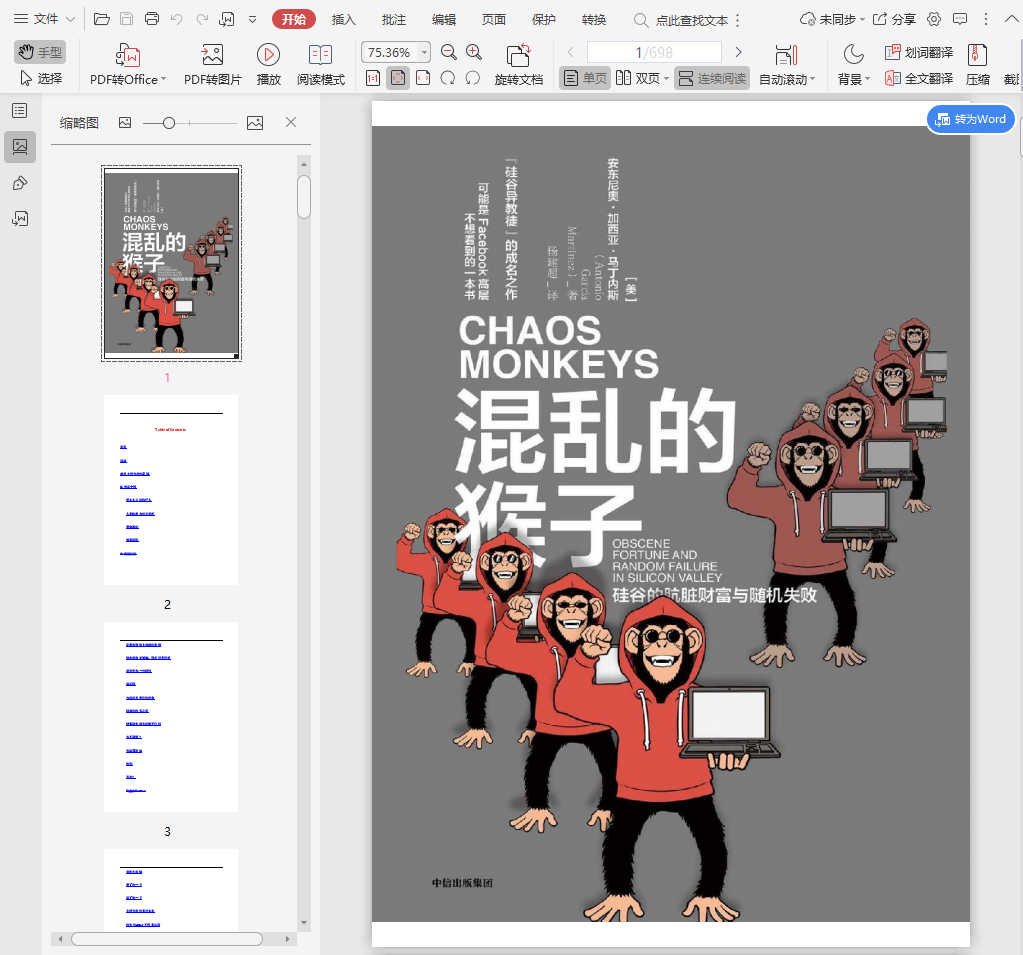The image size is (1023, 955).
Task: Select the 手型 hand tool
Action: pyautogui.click(x=40, y=52)
